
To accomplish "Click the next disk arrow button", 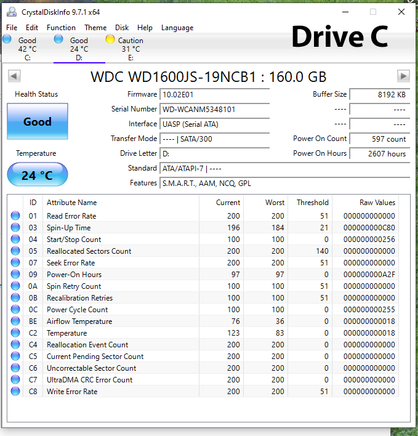I will tap(403, 76).
